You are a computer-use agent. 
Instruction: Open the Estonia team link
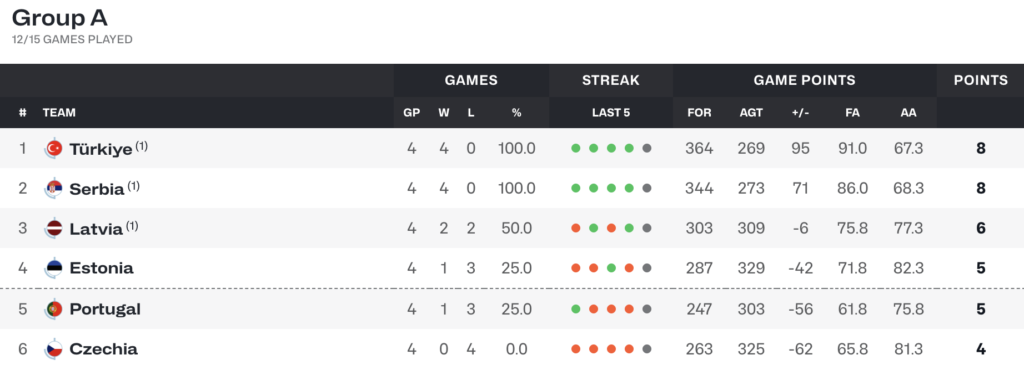click(101, 268)
